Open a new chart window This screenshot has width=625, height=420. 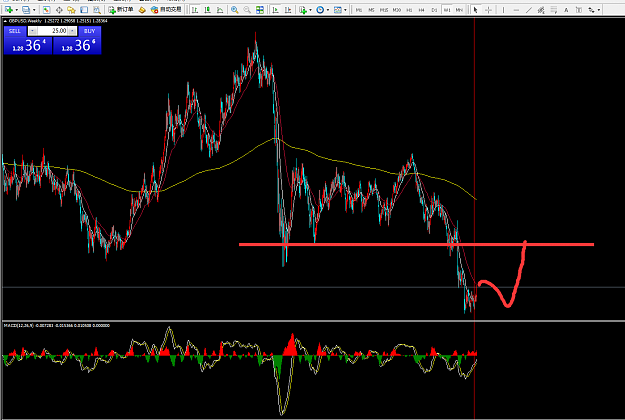coord(8,10)
